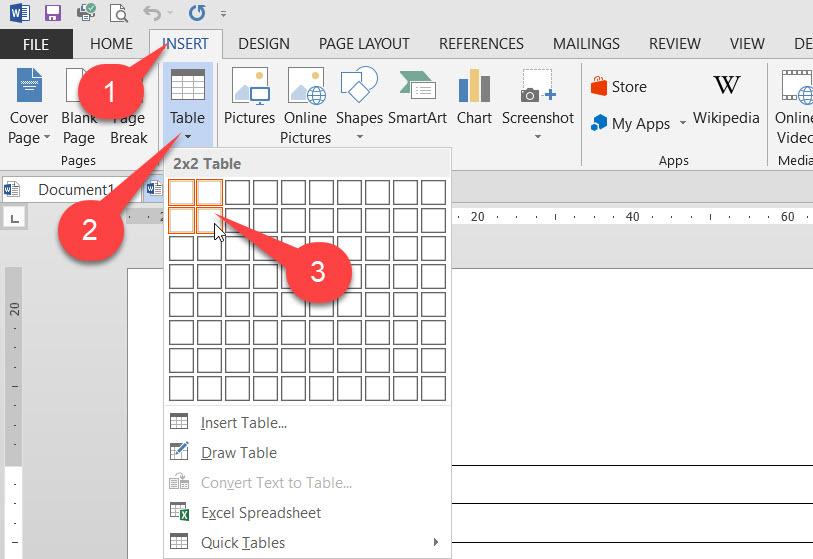Open Online Pictures tool
The width and height of the screenshot is (813, 559).
[305, 106]
